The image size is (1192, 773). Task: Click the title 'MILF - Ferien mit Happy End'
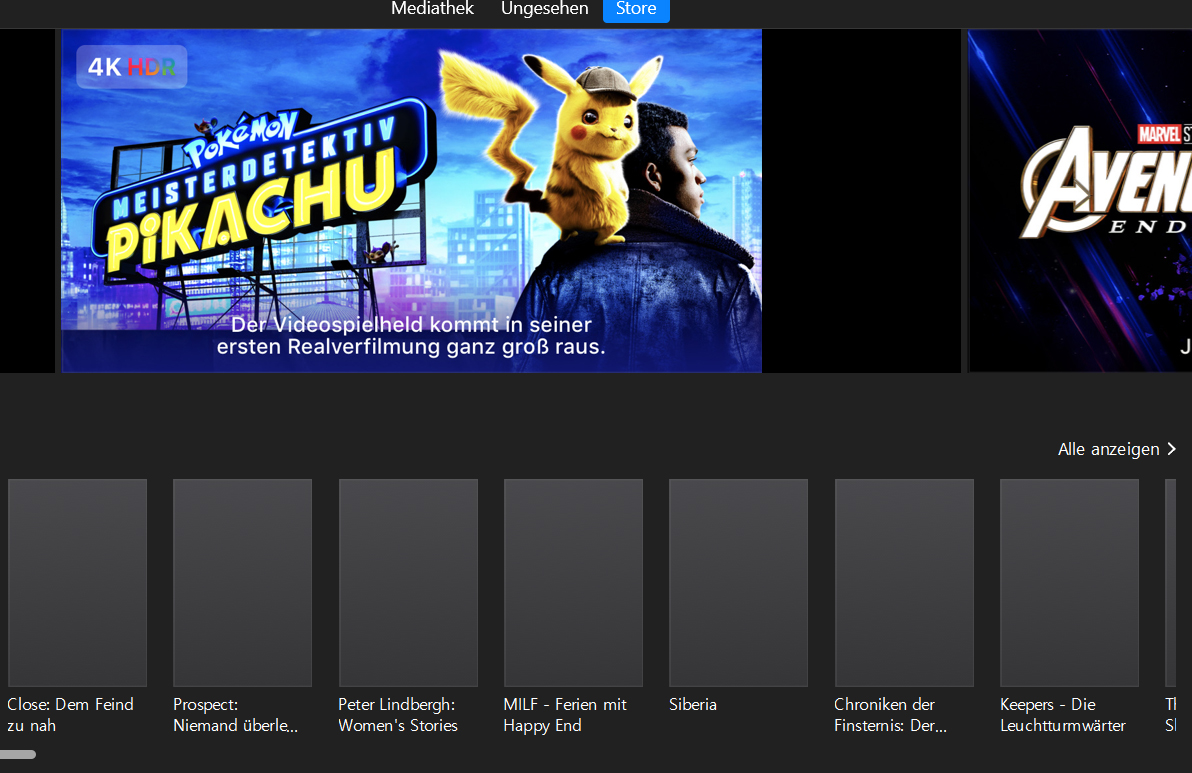click(565, 714)
